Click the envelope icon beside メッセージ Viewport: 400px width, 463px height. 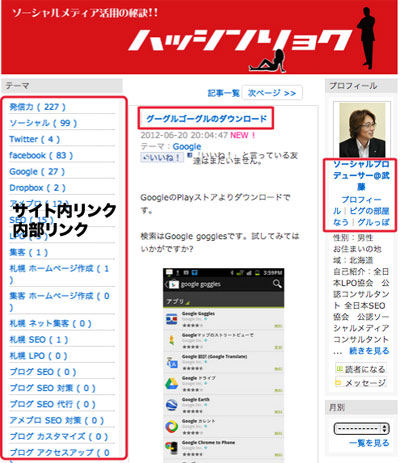[338, 383]
